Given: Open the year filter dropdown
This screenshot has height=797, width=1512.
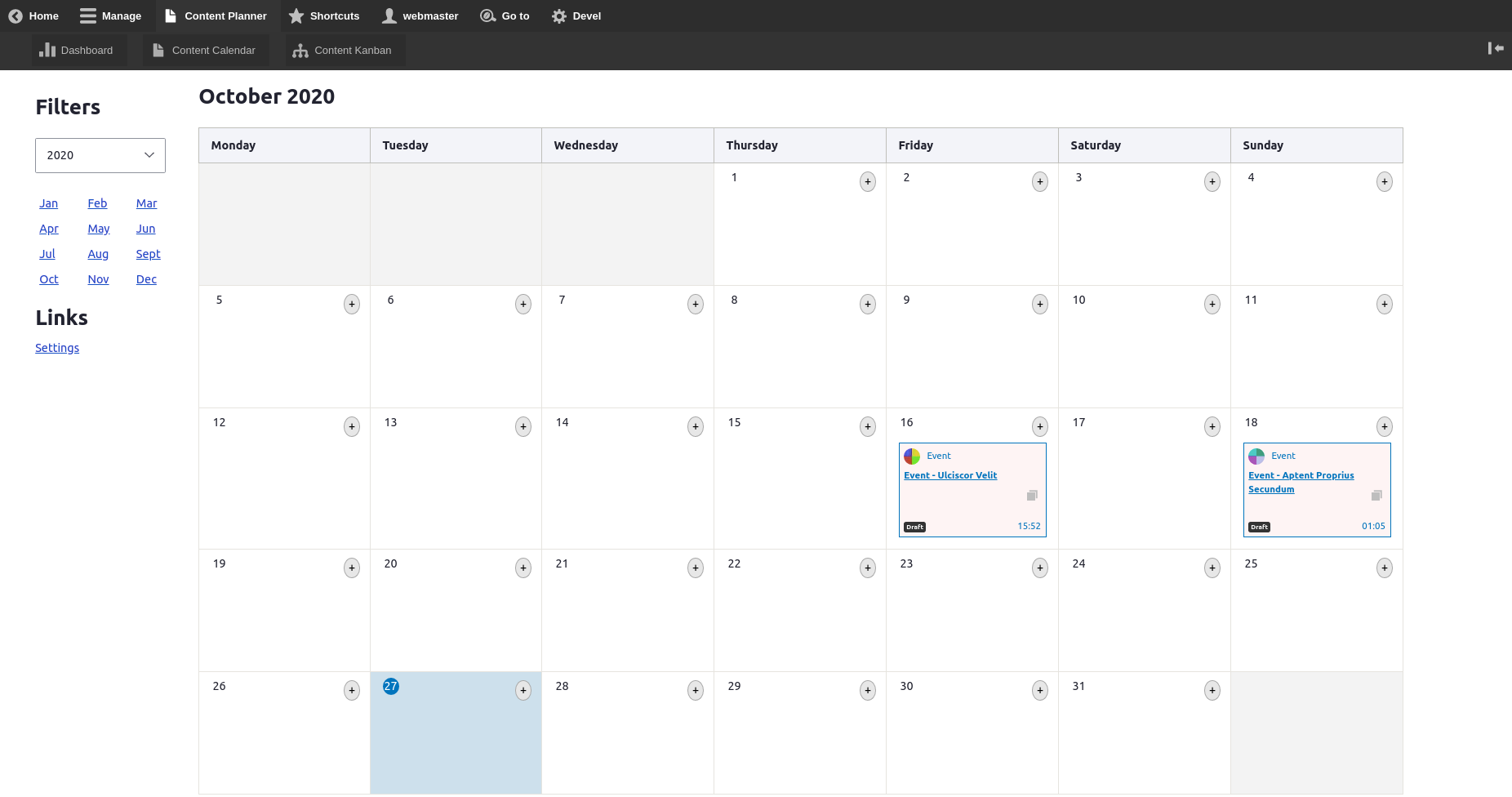Looking at the screenshot, I should pyautogui.click(x=100, y=155).
